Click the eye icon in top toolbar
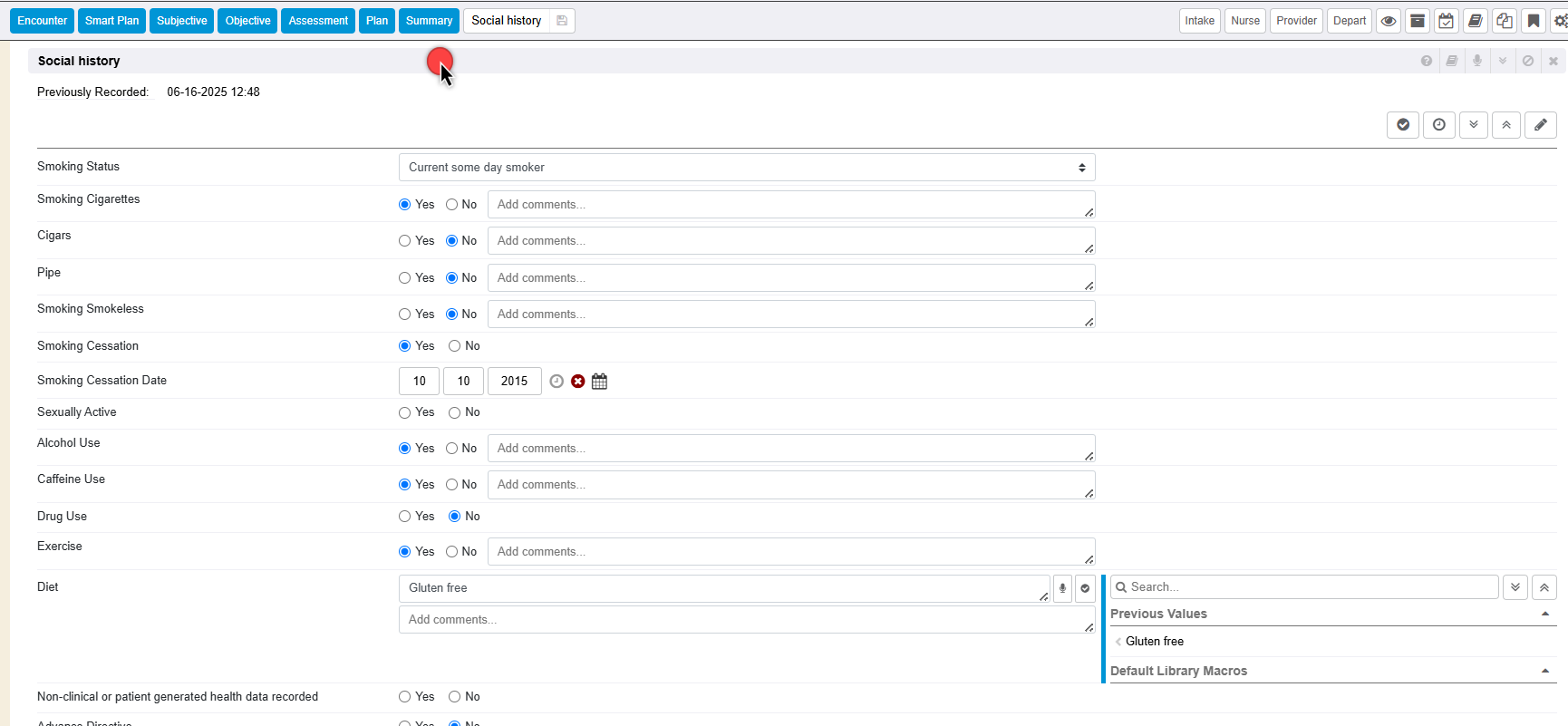 (1388, 21)
